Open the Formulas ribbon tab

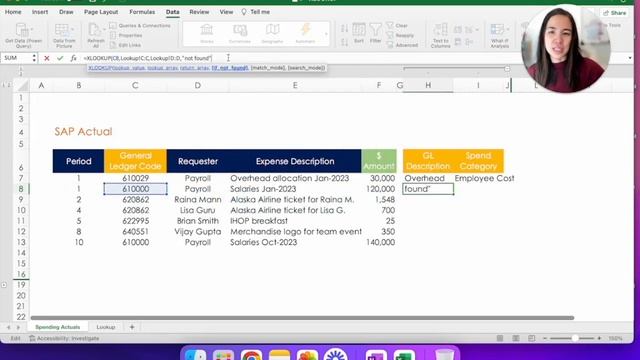click(x=142, y=12)
